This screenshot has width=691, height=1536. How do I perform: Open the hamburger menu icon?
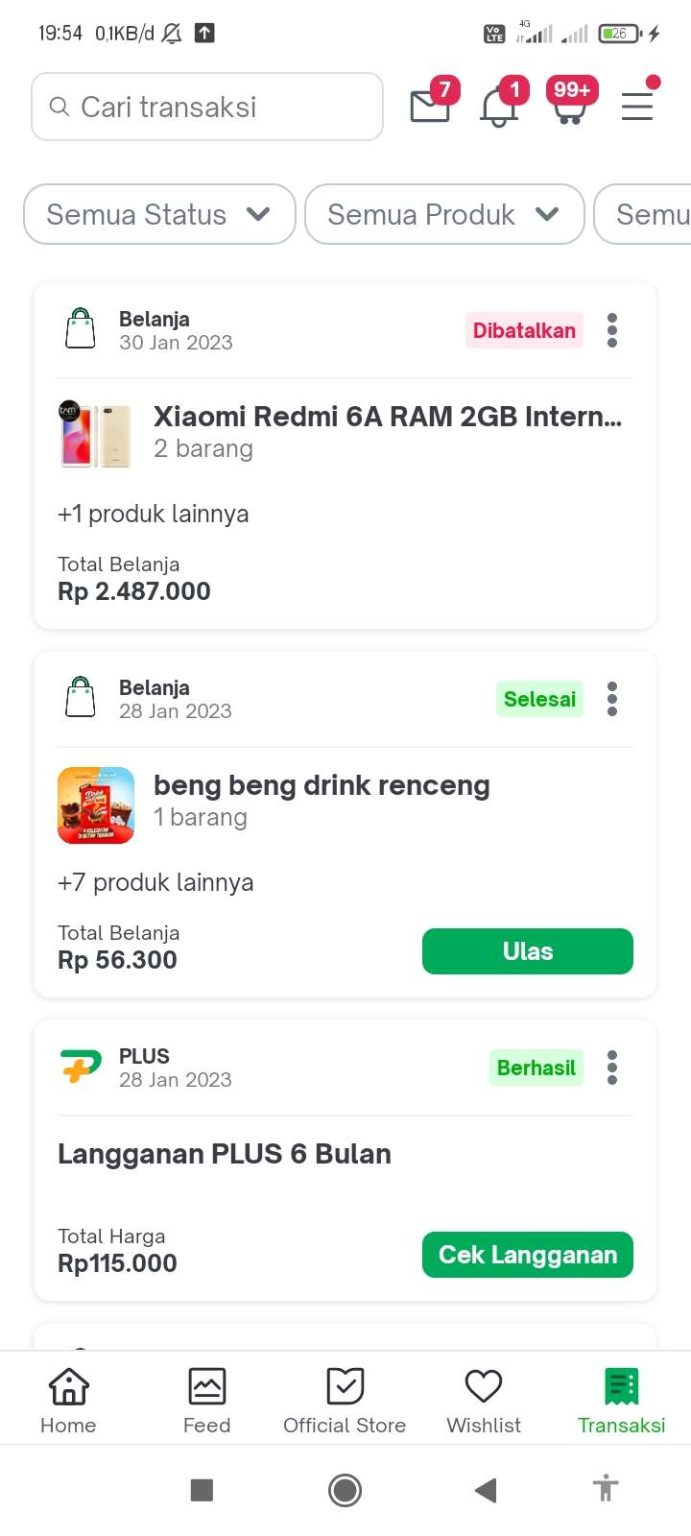click(x=637, y=107)
